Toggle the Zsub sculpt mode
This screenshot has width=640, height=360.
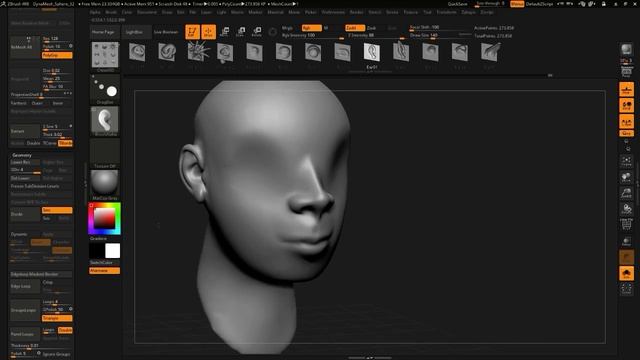tap(371, 28)
